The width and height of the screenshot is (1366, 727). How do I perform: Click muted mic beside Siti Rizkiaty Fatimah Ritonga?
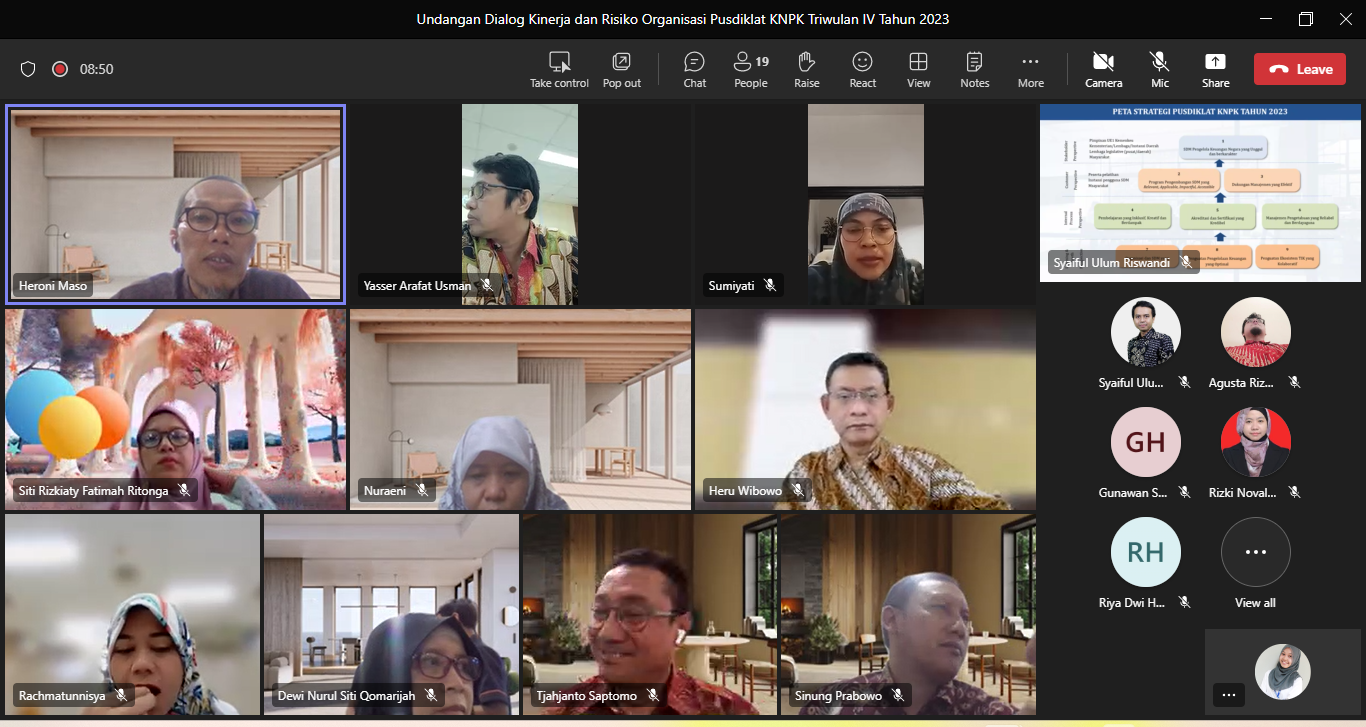point(184,490)
